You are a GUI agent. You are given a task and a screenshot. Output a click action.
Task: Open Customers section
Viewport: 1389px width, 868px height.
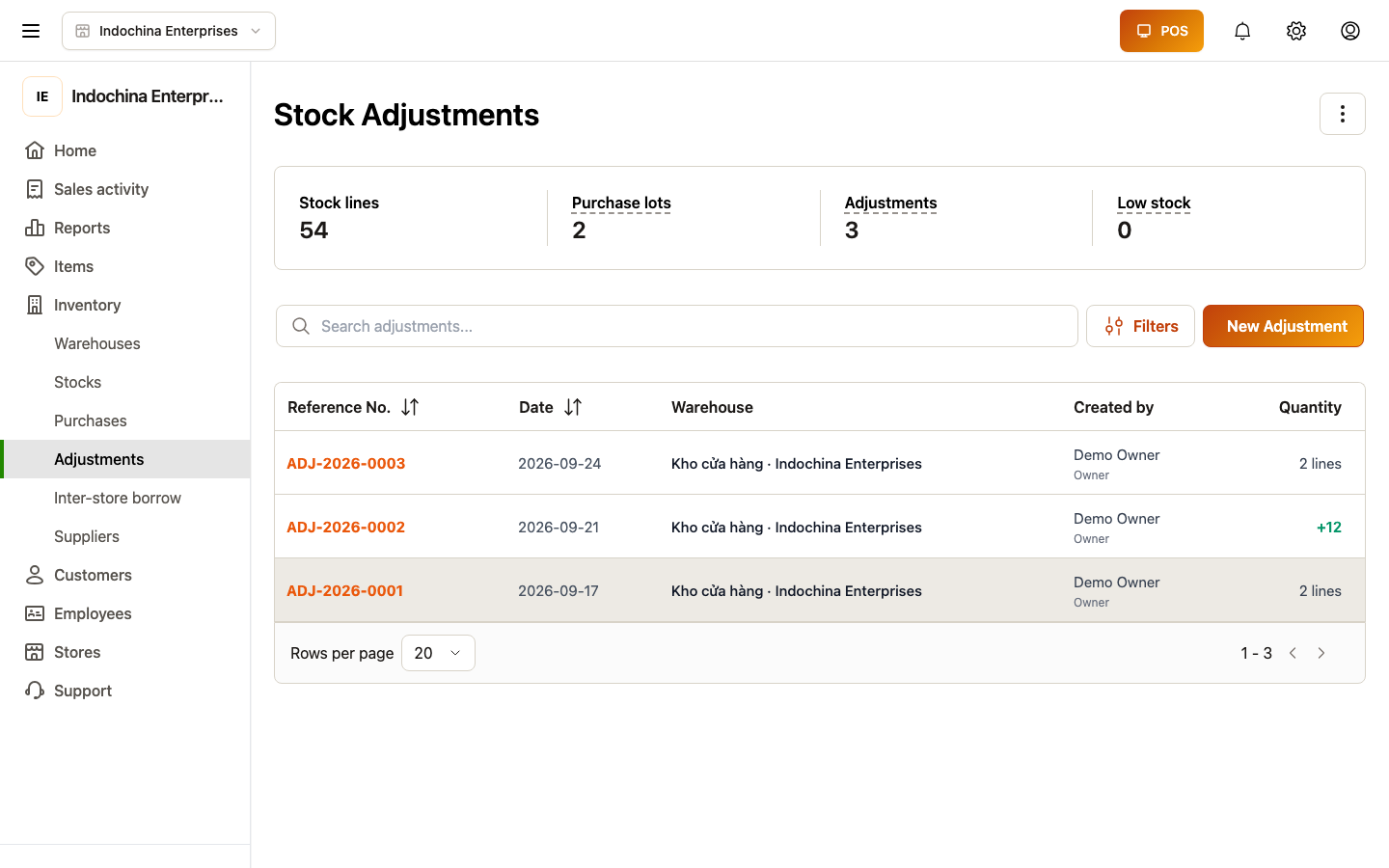[x=125, y=575]
